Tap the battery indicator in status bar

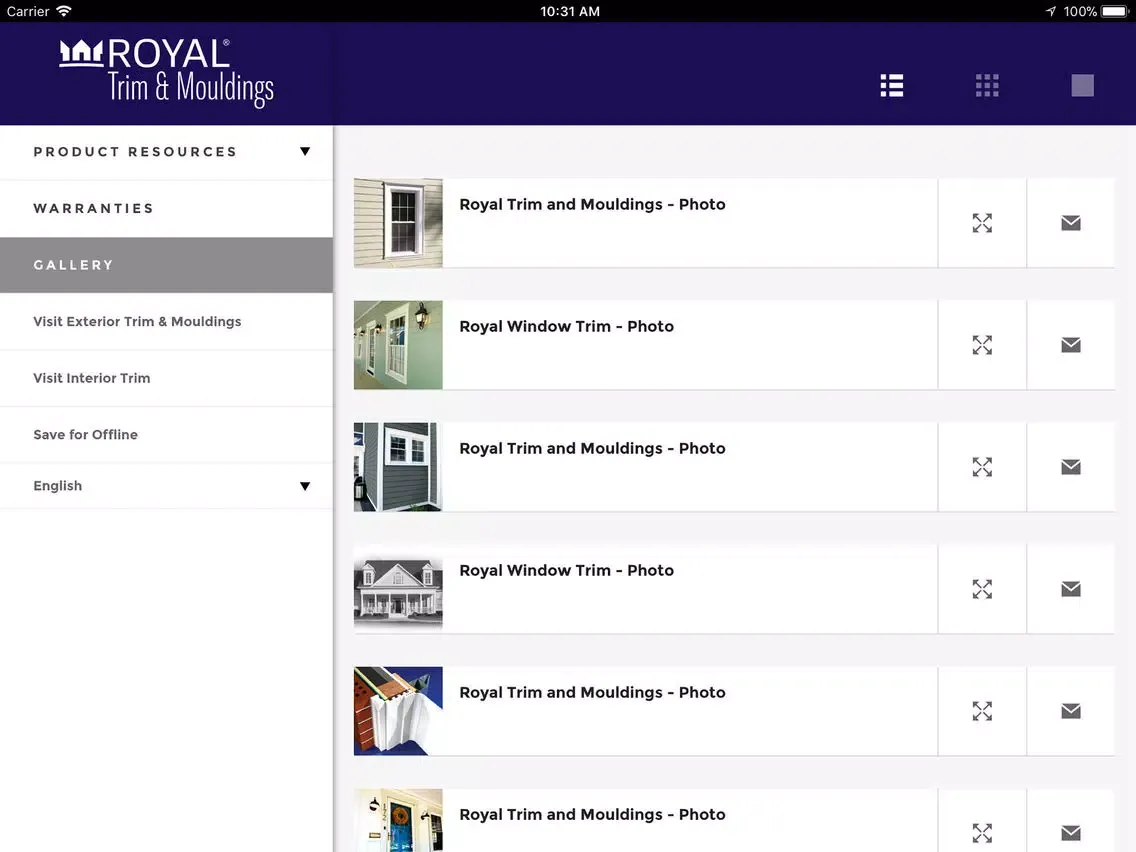pyautogui.click(x=1115, y=11)
